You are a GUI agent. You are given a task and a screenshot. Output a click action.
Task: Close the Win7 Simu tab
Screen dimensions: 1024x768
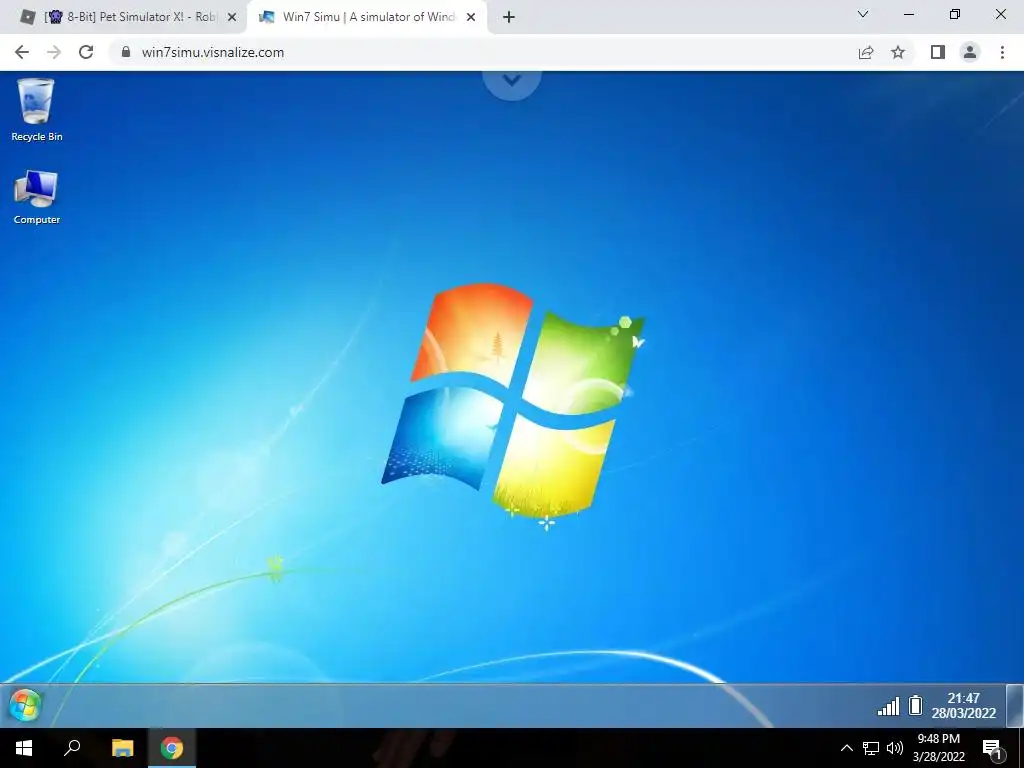point(471,17)
